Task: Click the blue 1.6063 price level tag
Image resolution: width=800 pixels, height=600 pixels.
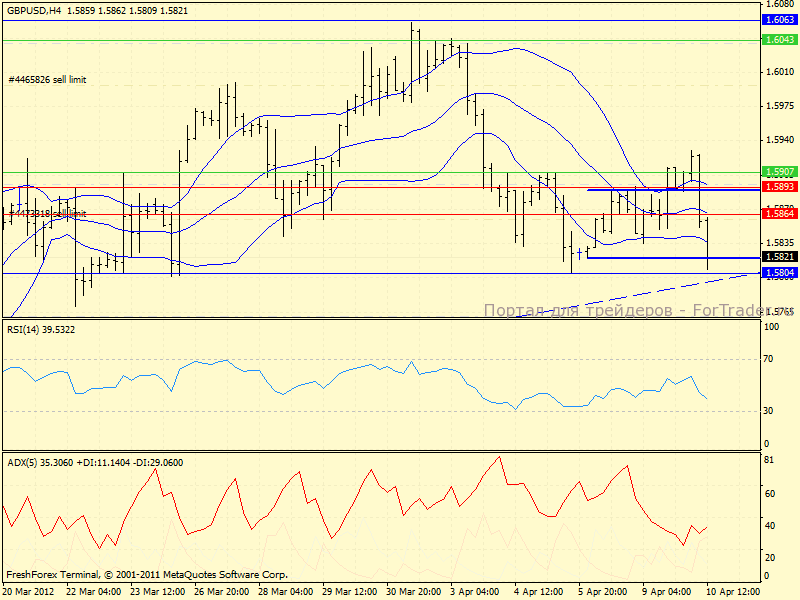Action: pyautogui.click(x=779, y=19)
